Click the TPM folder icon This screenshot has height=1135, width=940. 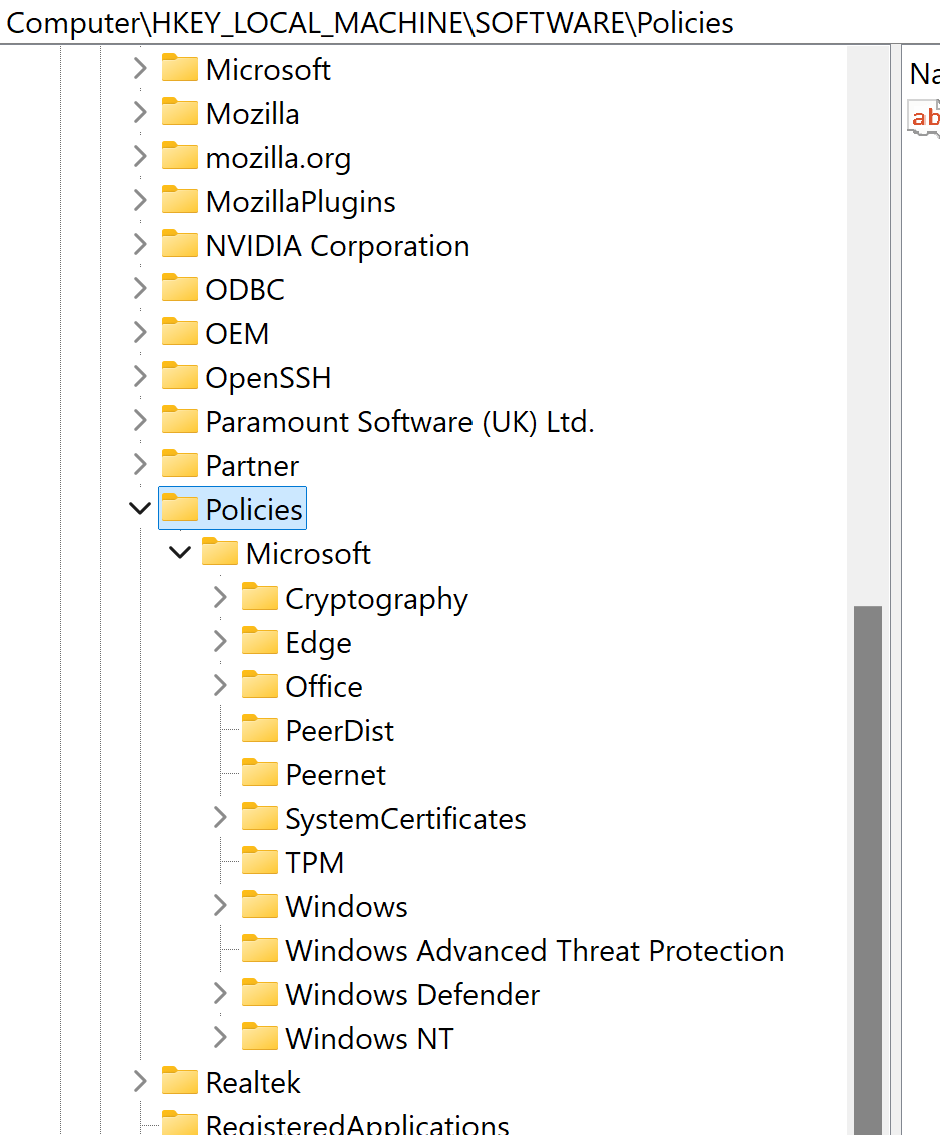pos(260,861)
